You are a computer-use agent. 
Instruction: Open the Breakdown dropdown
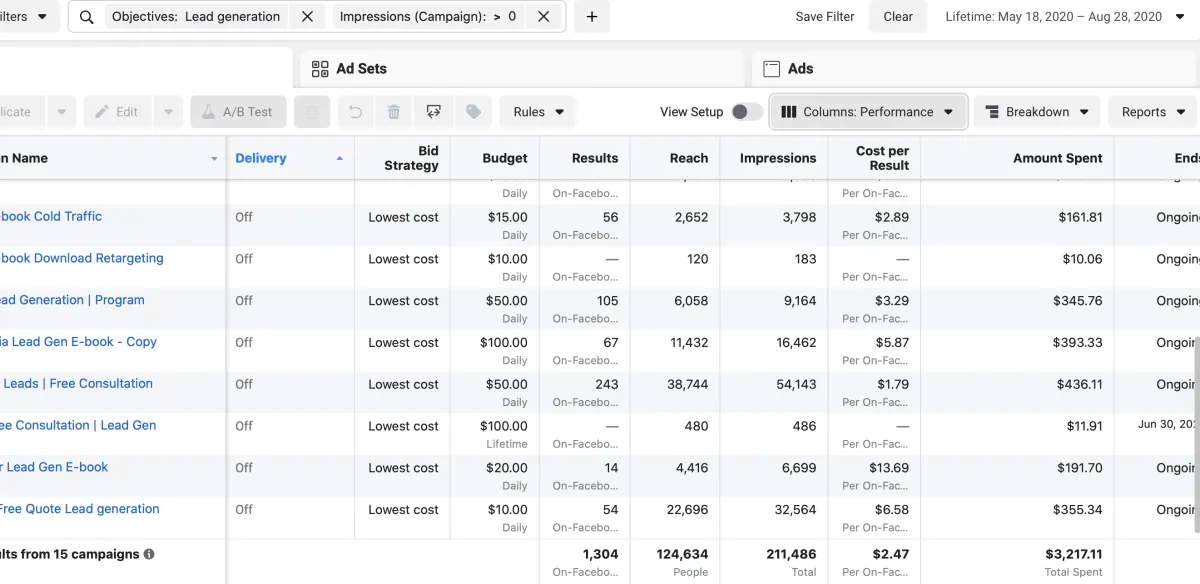1037,112
